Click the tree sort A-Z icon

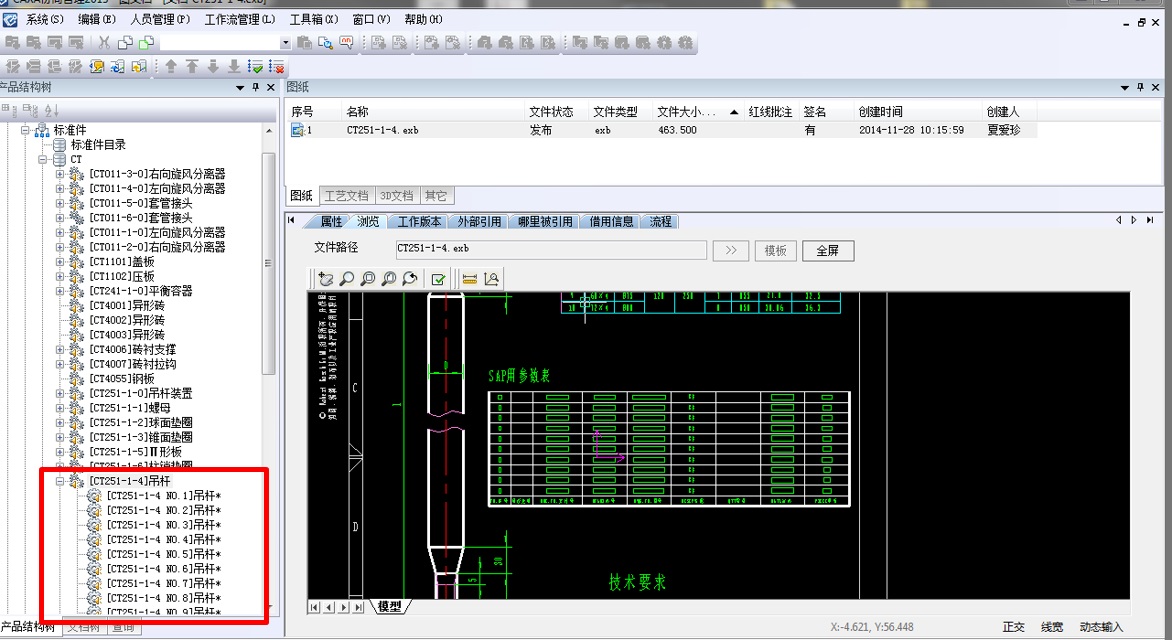point(52,111)
